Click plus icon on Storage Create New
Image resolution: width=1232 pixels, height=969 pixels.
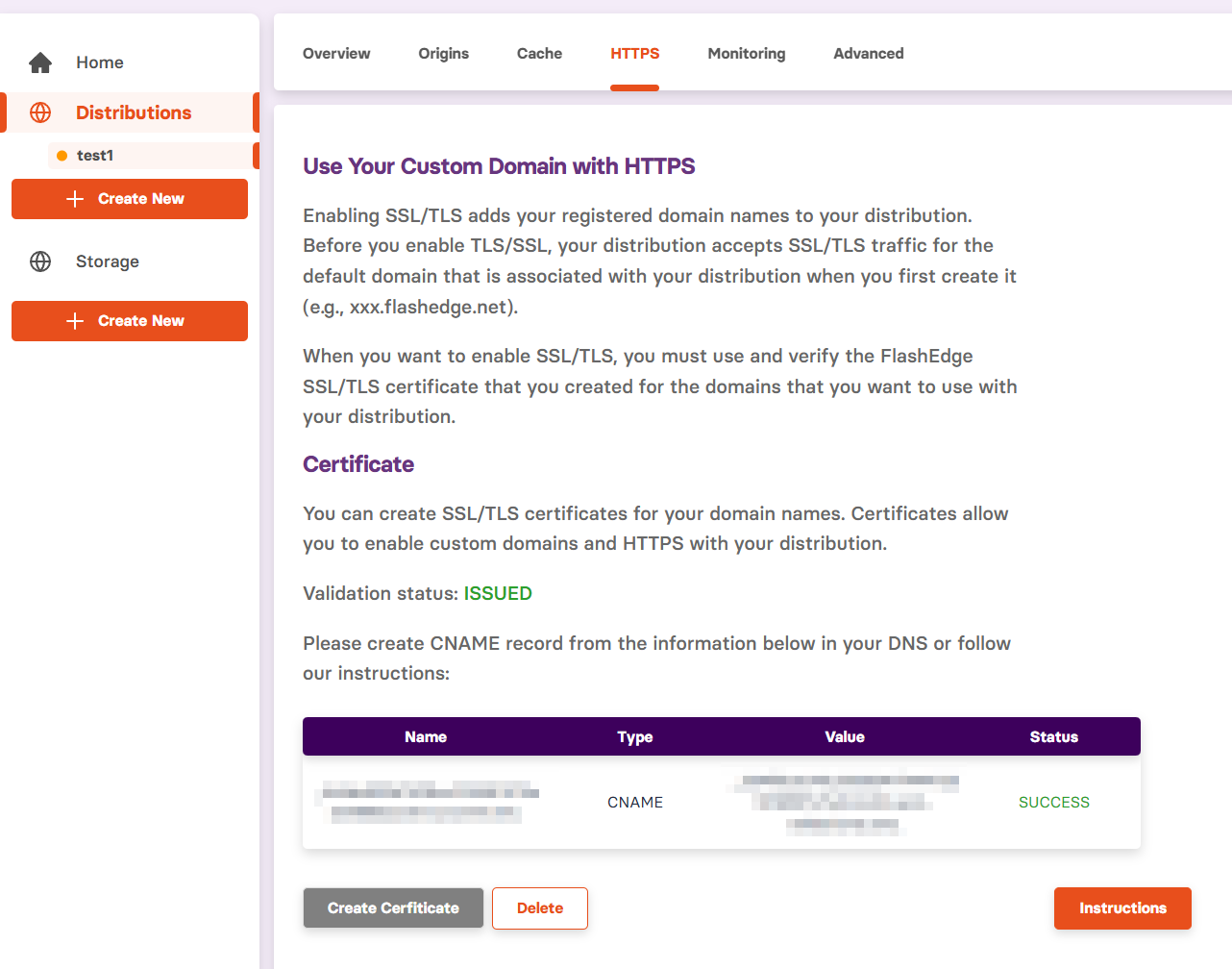(75, 321)
